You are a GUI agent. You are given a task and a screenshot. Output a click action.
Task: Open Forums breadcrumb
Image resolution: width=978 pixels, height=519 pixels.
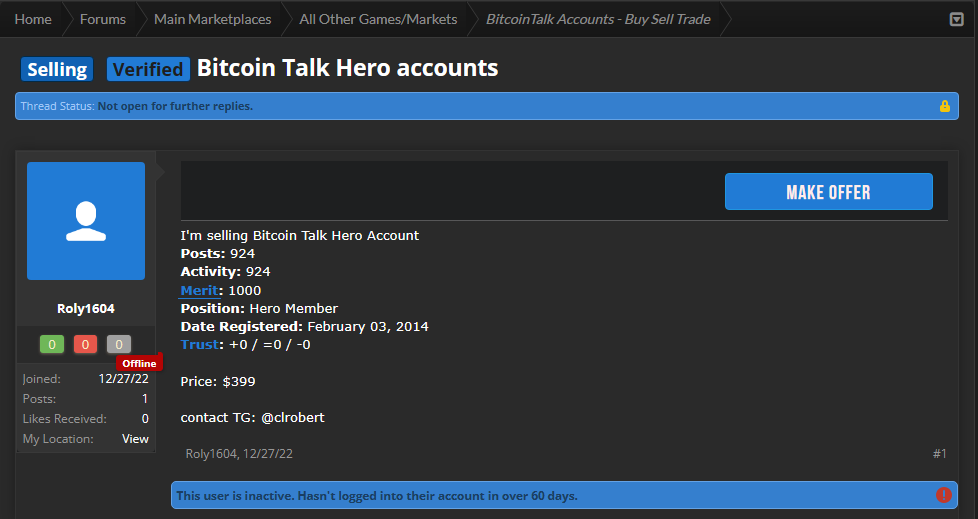coord(103,19)
